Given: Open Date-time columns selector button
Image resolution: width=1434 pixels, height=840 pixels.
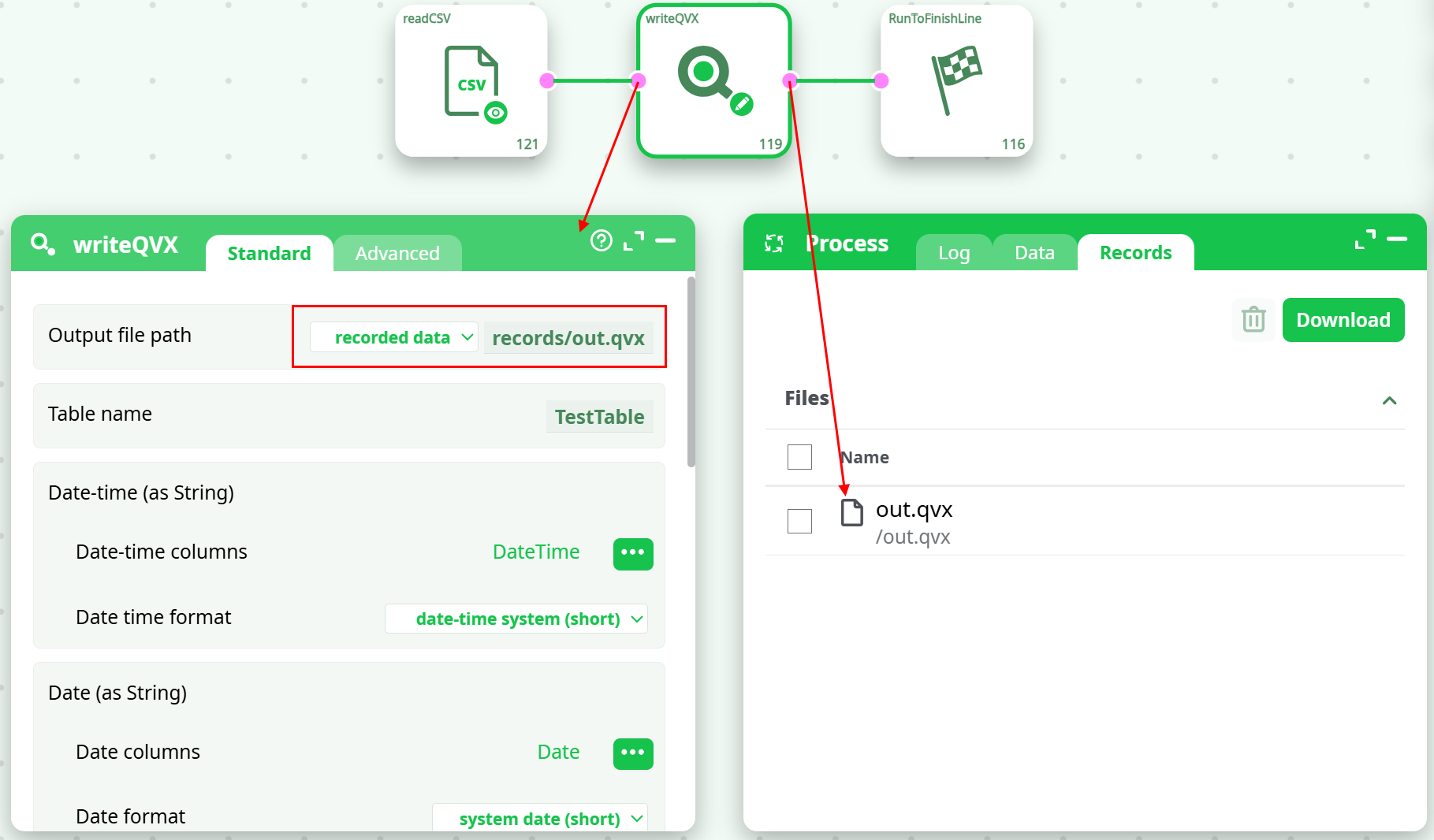Looking at the screenshot, I should click(633, 553).
